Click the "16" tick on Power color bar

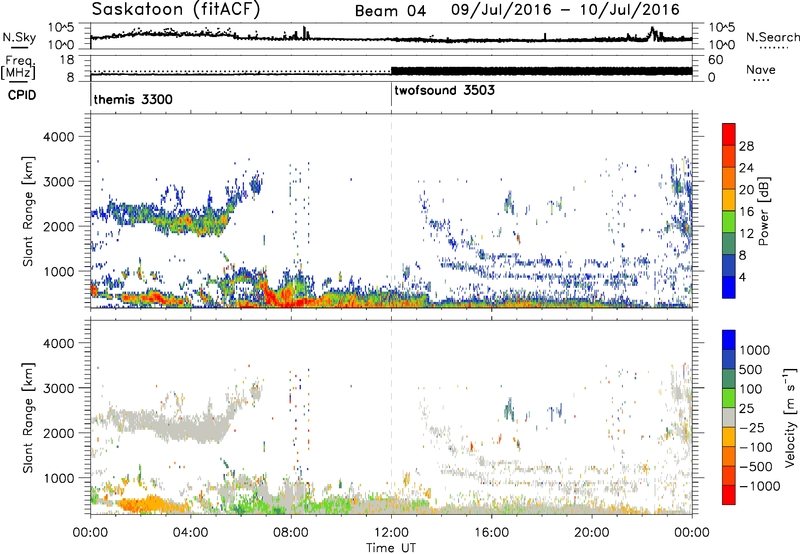point(746,212)
